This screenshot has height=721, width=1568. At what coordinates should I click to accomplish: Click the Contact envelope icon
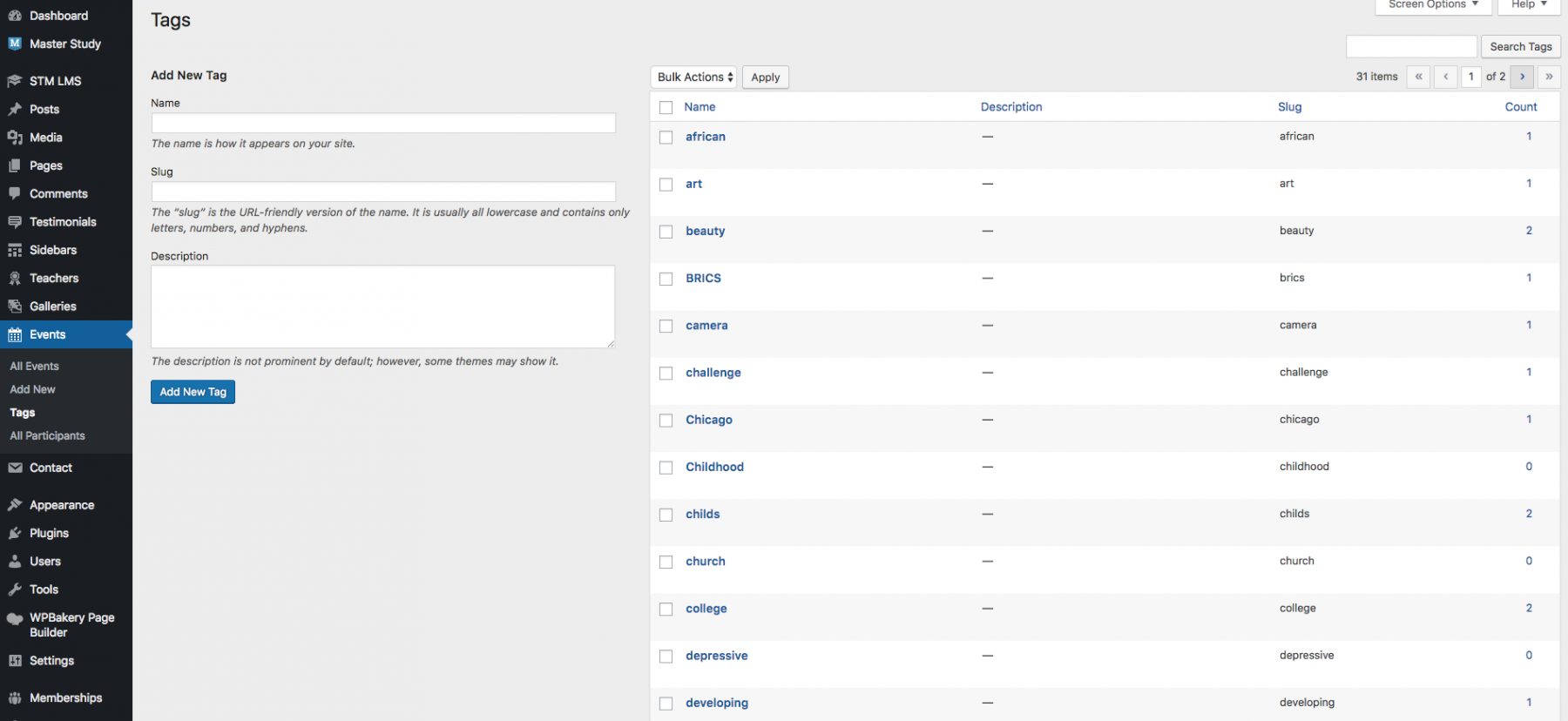[15, 468]
